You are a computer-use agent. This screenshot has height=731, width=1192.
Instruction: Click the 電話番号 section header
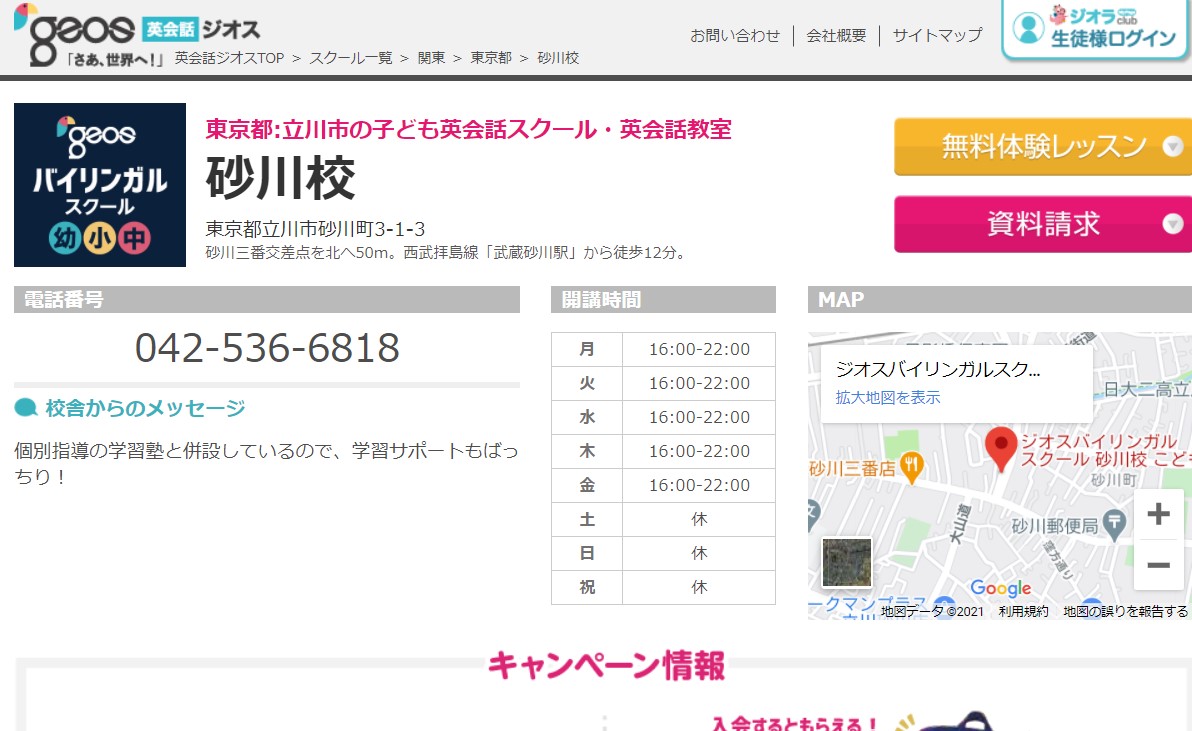coord(267,299)
